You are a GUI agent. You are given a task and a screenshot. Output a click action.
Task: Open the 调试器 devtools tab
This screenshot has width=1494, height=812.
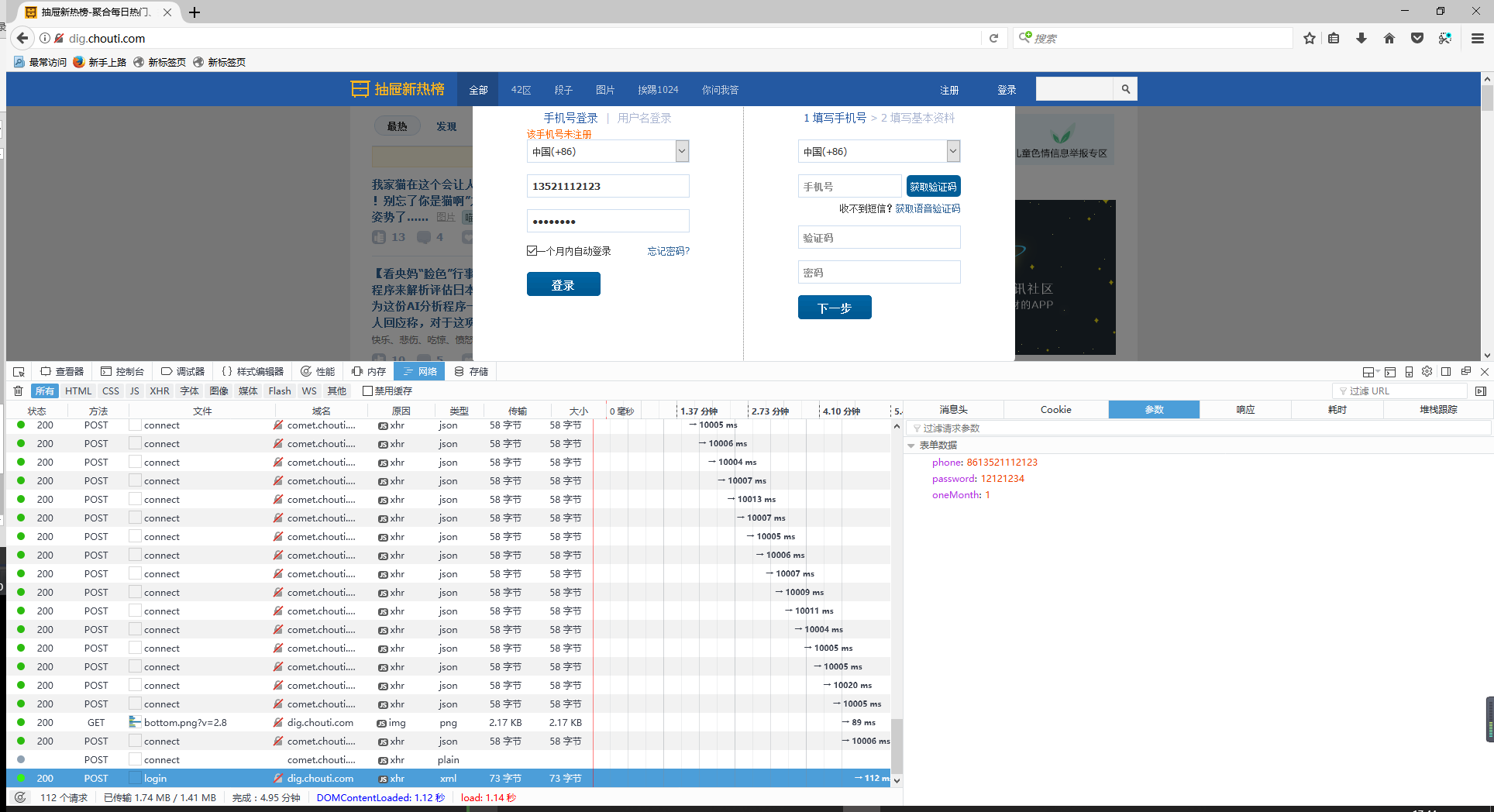[183, 372]
